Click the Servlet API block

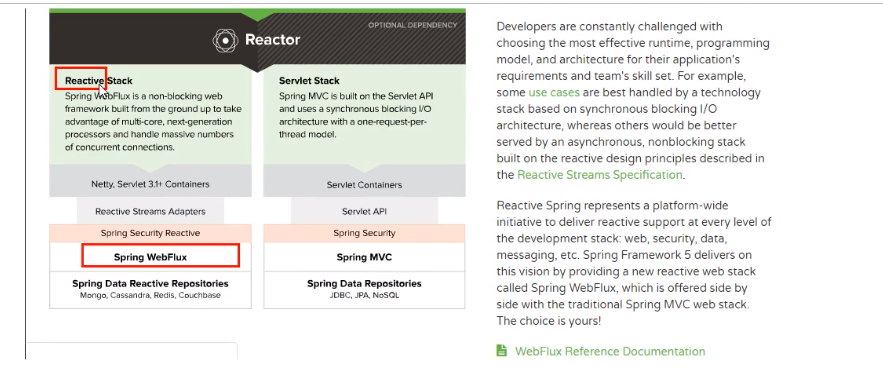coord(364,211)
